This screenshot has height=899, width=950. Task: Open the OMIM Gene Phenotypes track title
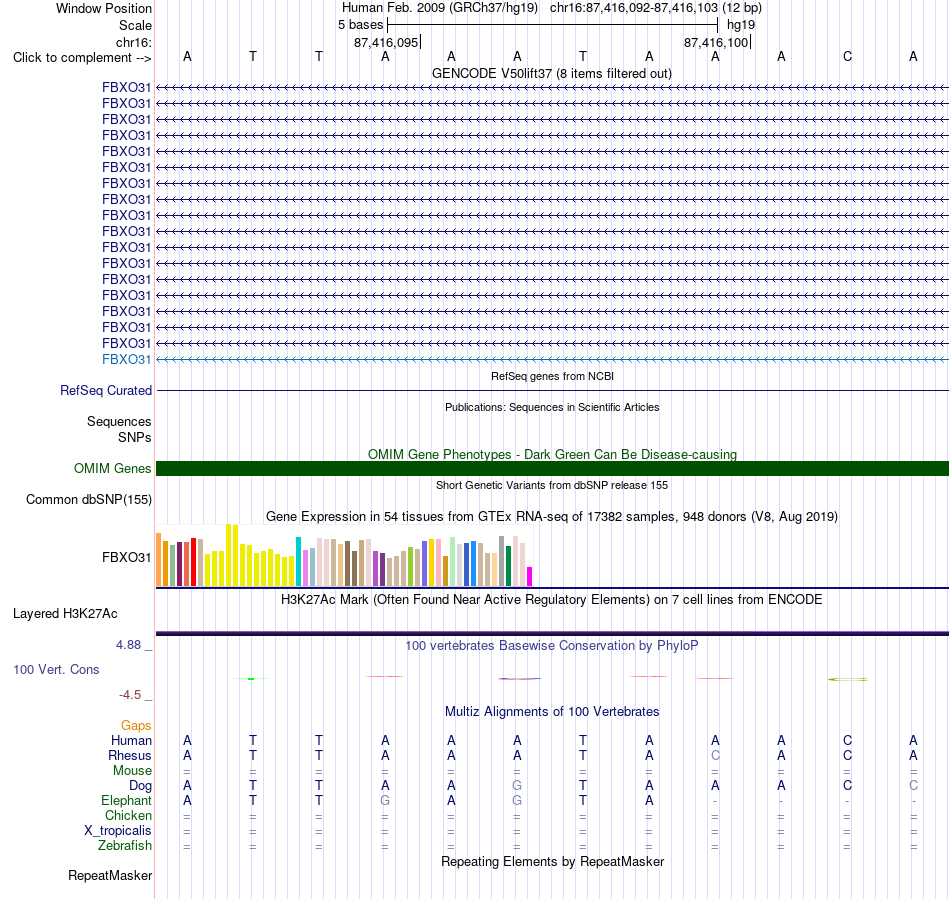pyautogui.click(x=552, y=454)
